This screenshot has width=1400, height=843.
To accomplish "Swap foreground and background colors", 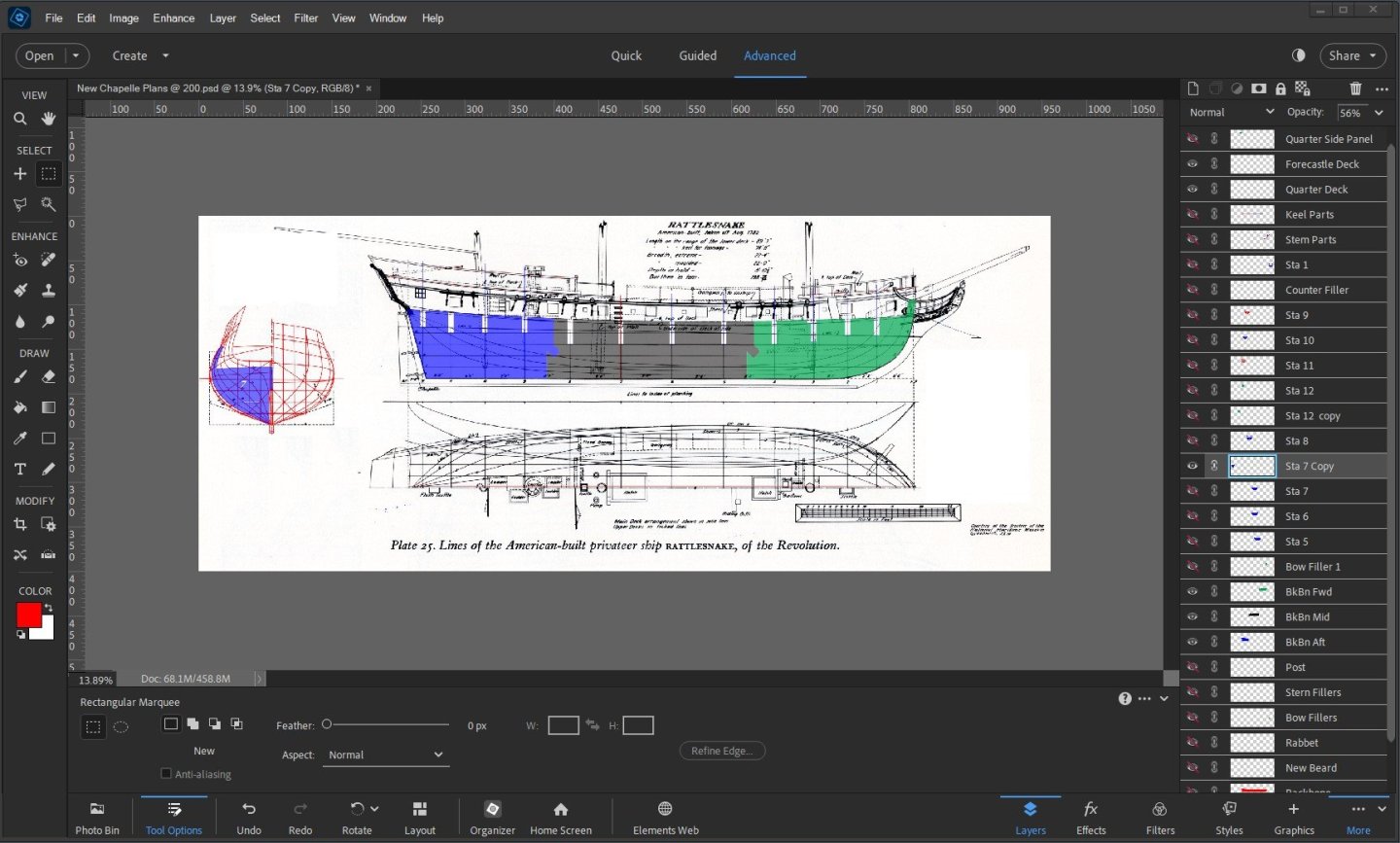I will [x=49, y=608].
